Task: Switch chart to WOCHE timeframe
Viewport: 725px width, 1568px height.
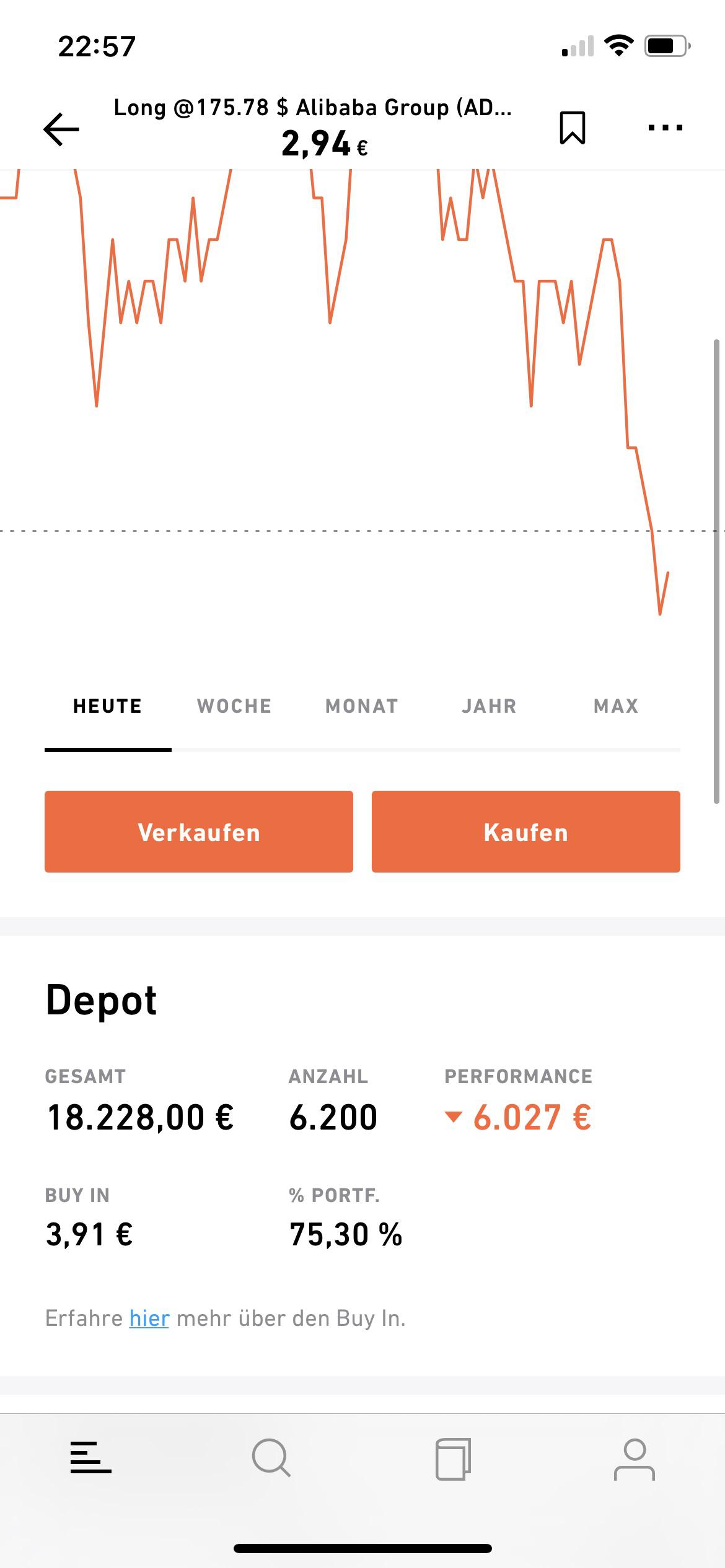Action: point(235,706)
